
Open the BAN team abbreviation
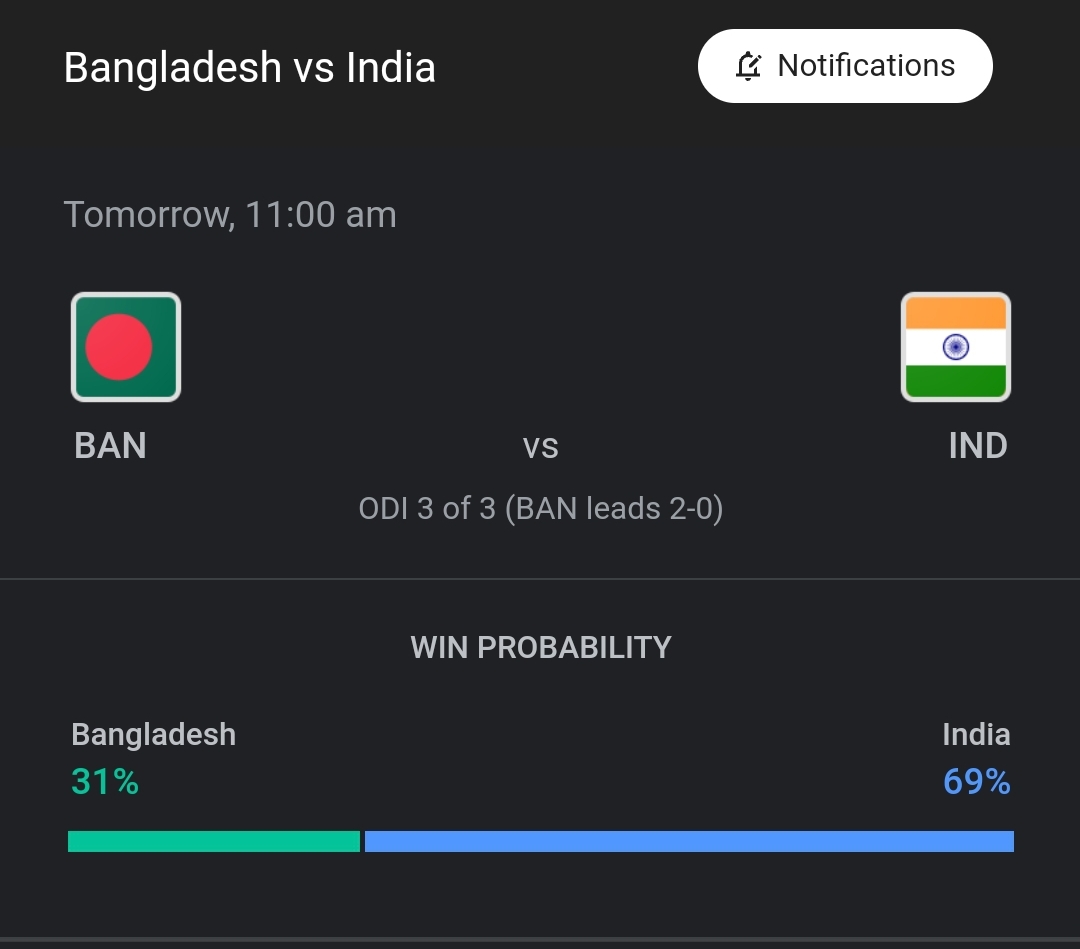[110, 446]
